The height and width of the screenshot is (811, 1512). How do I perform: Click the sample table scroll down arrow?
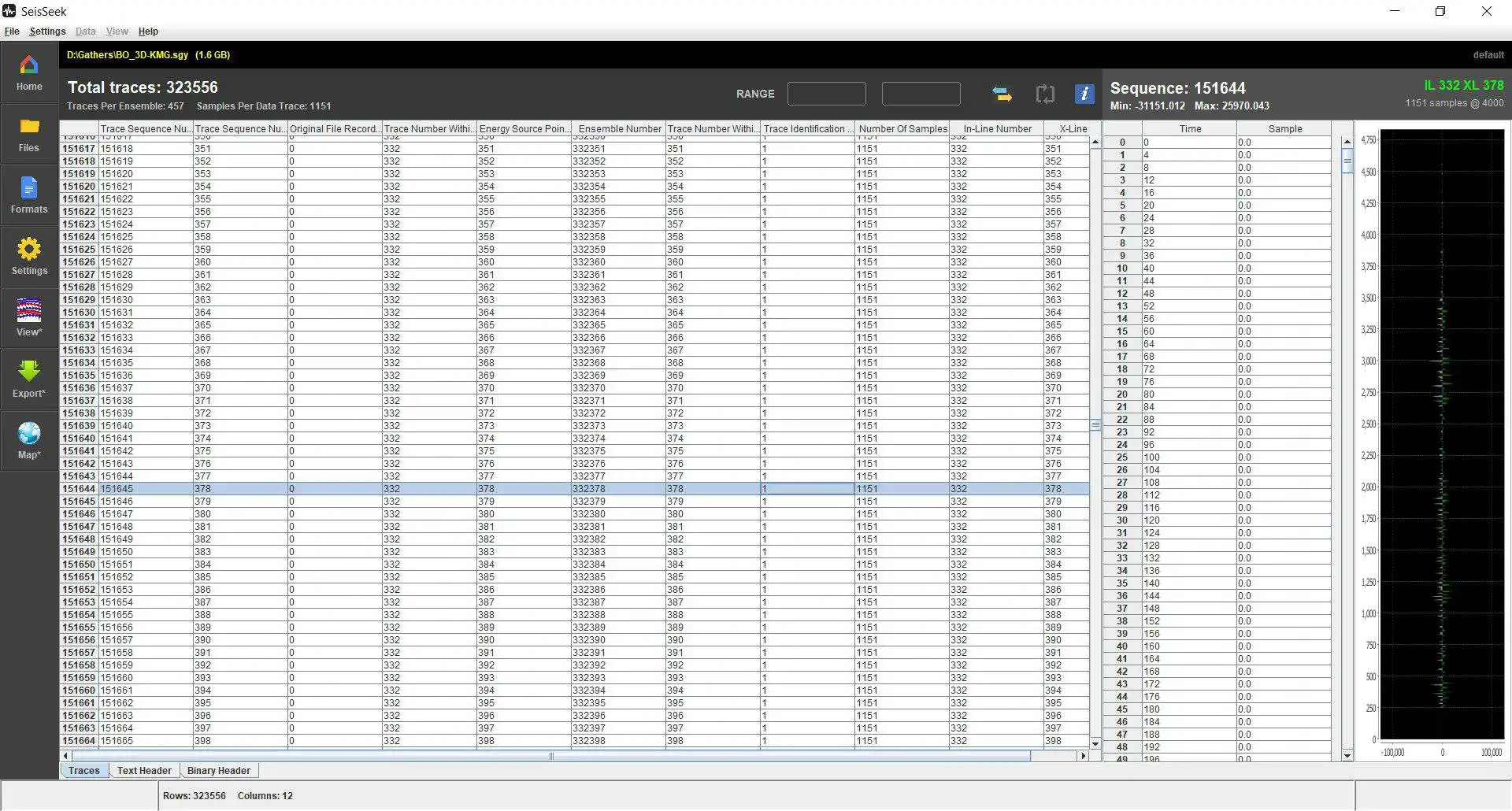click(x=1347, y=756)
